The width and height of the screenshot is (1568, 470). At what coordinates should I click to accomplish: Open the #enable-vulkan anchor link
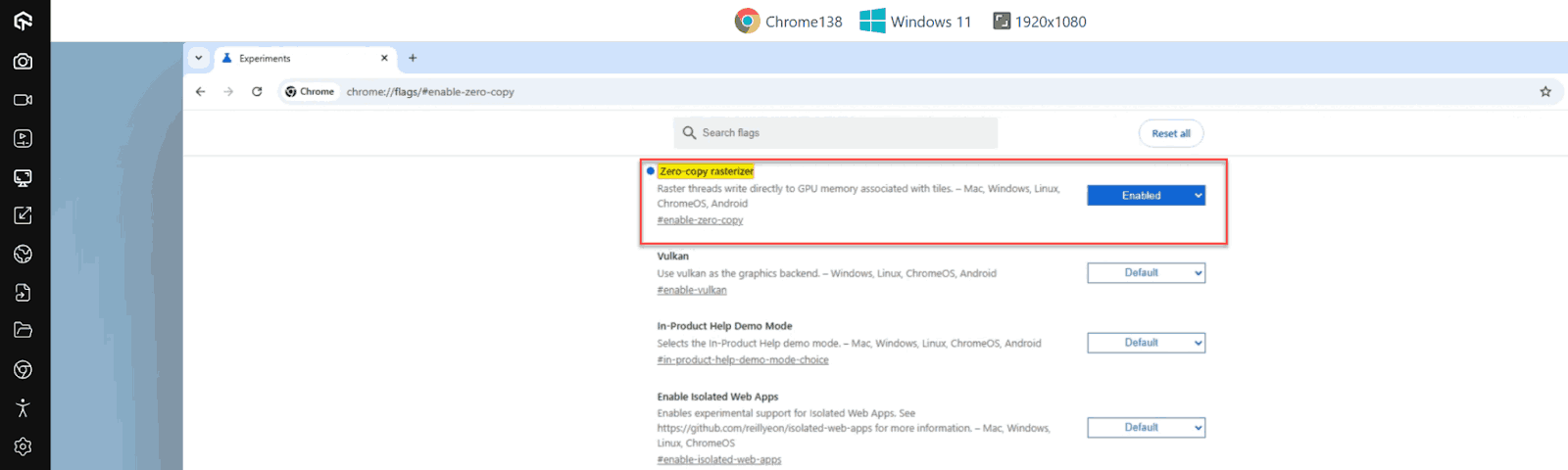click(x=692, y=291)
